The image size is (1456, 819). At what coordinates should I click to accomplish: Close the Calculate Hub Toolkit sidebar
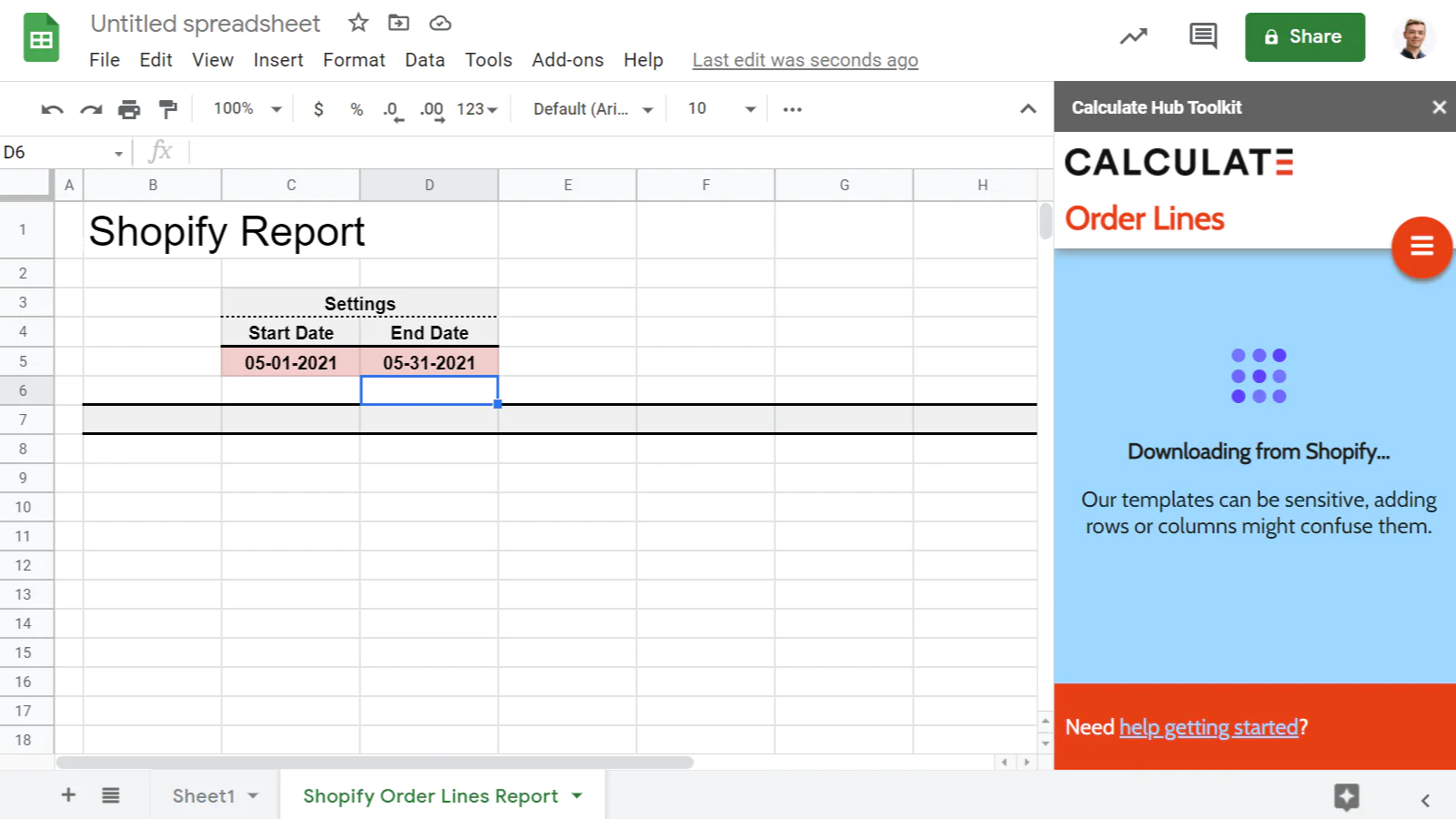click(1439, 107)
